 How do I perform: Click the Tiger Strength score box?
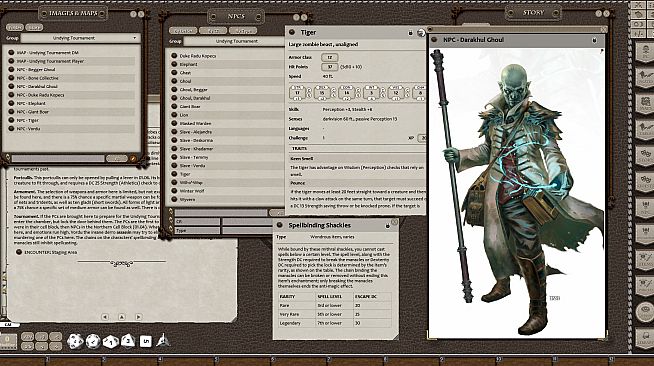point(297,92)
